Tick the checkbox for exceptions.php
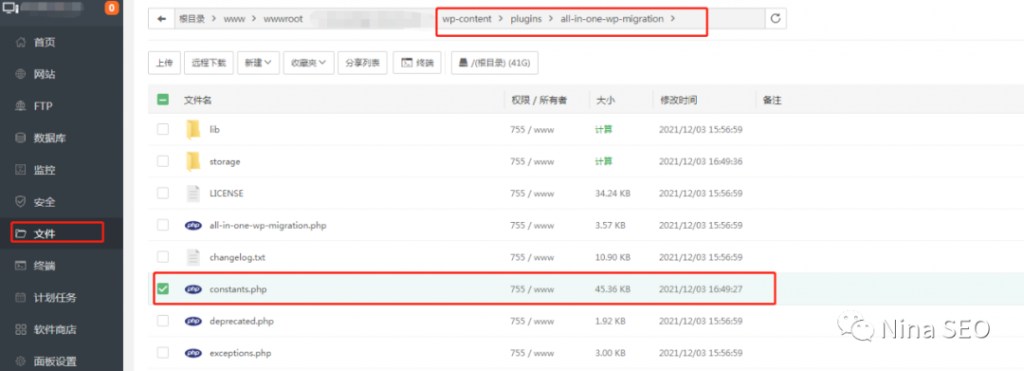 [163, 353]
